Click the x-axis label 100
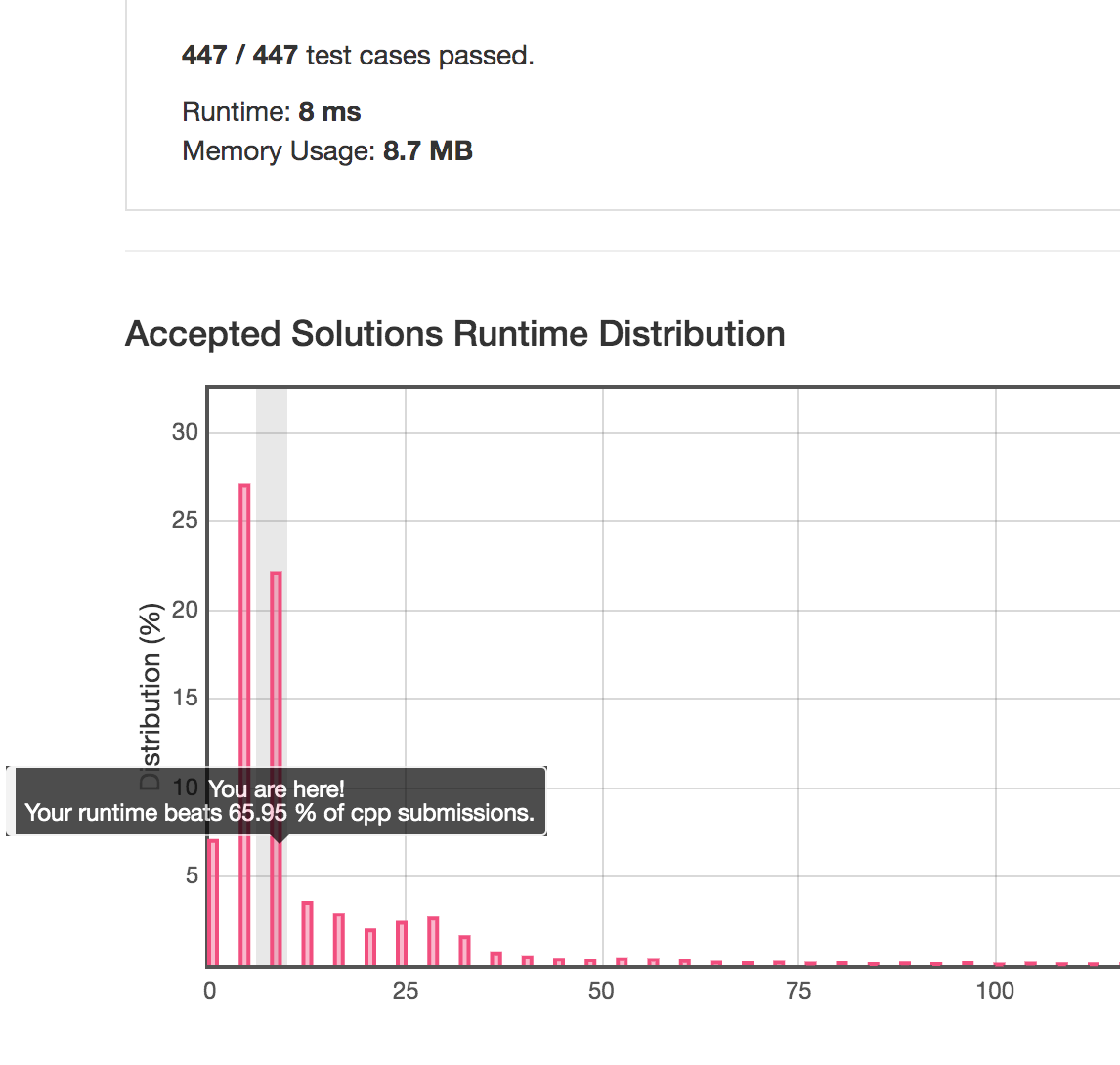Screen dimensions: 1120x1065 (995, 991)
